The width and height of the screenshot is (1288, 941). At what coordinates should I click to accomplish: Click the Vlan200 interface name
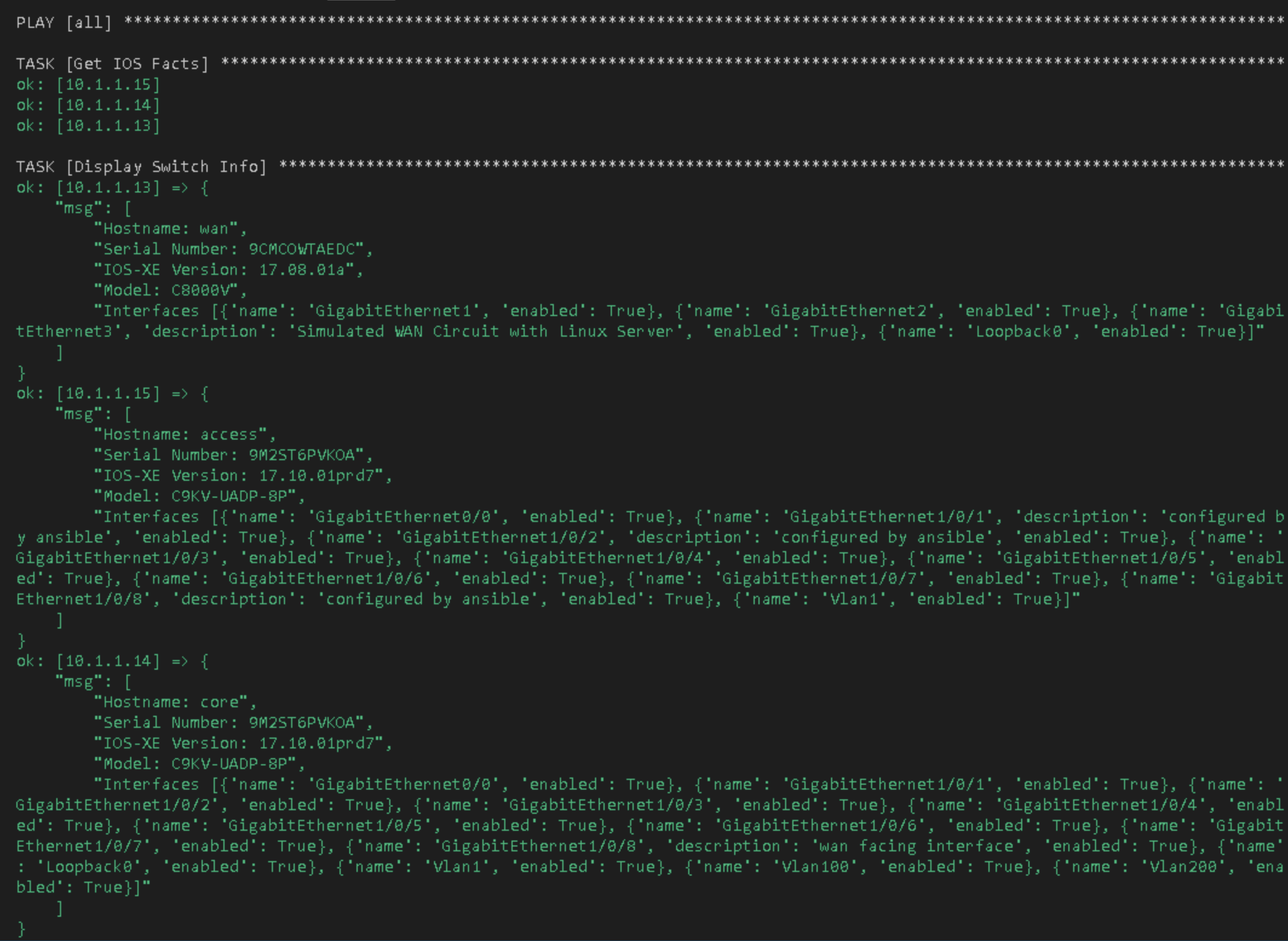coord(1183,867)
